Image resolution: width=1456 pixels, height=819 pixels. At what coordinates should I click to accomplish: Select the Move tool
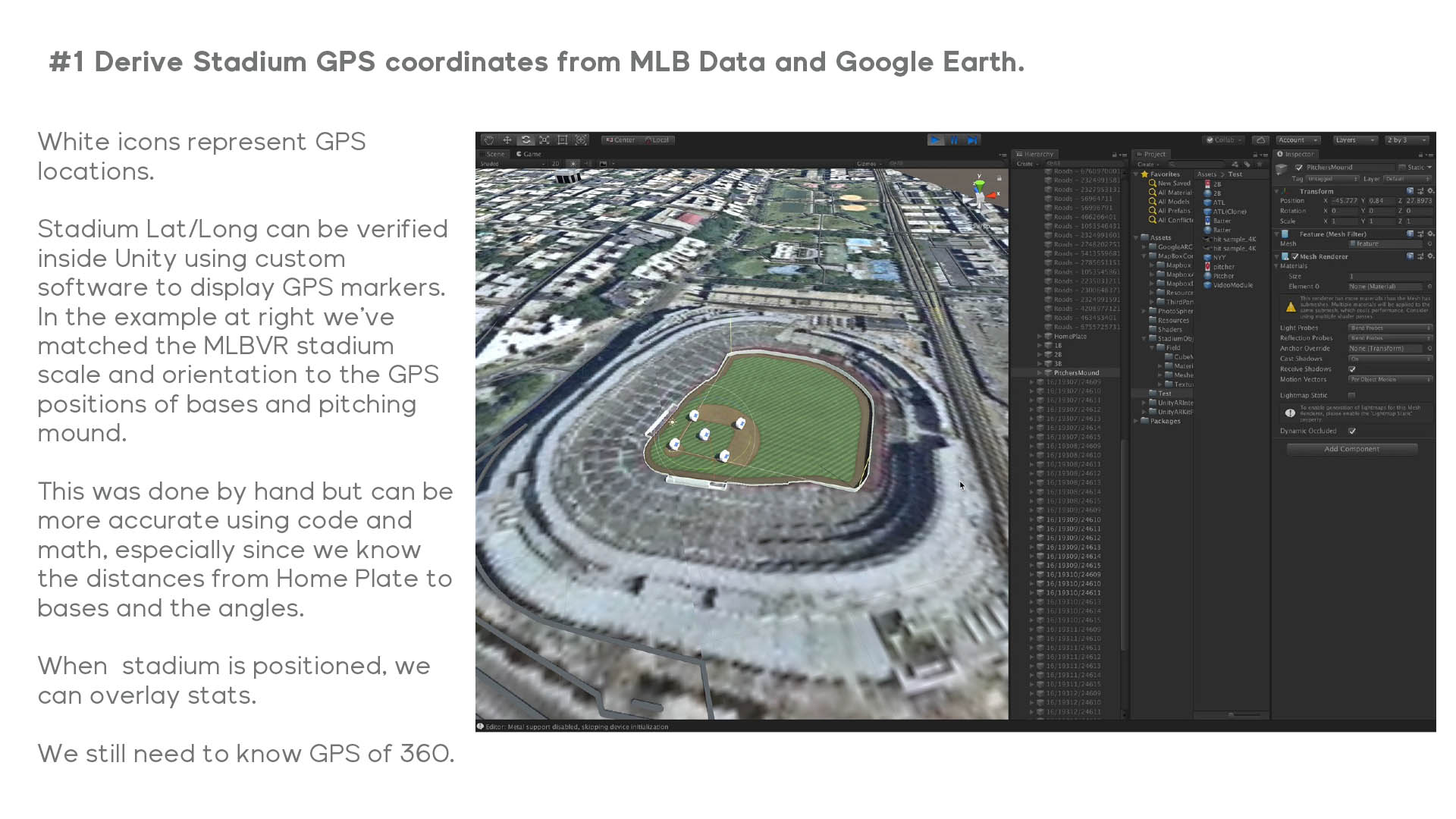(507, 140)
